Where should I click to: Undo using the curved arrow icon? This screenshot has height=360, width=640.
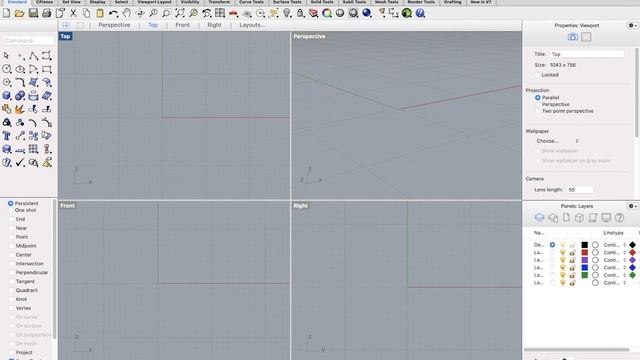click(x=113, y=13)
